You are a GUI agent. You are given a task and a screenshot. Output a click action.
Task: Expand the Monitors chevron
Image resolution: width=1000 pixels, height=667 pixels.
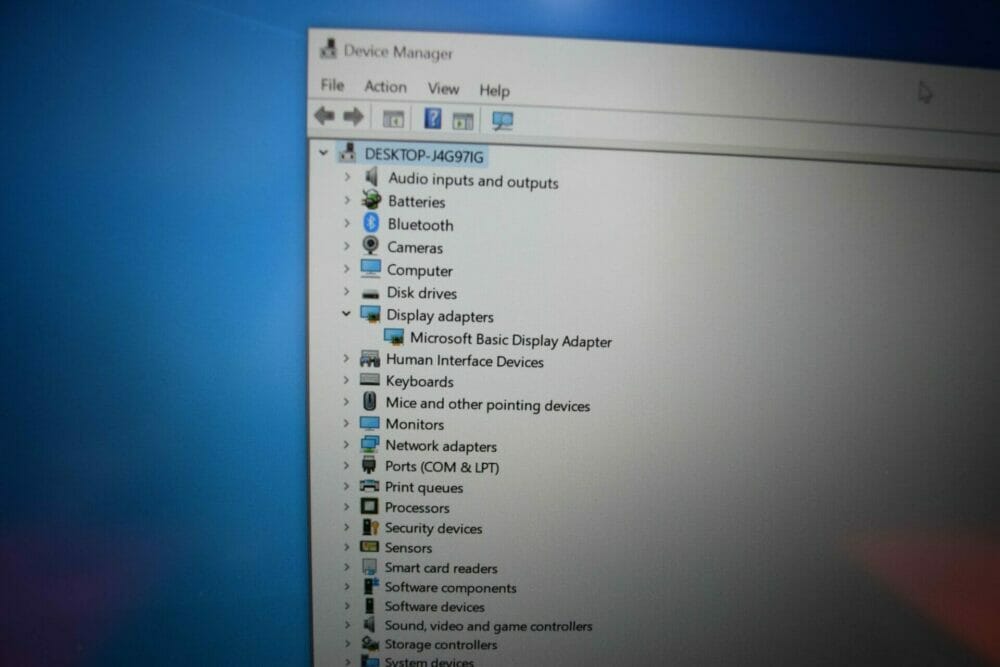pos(346,423)
